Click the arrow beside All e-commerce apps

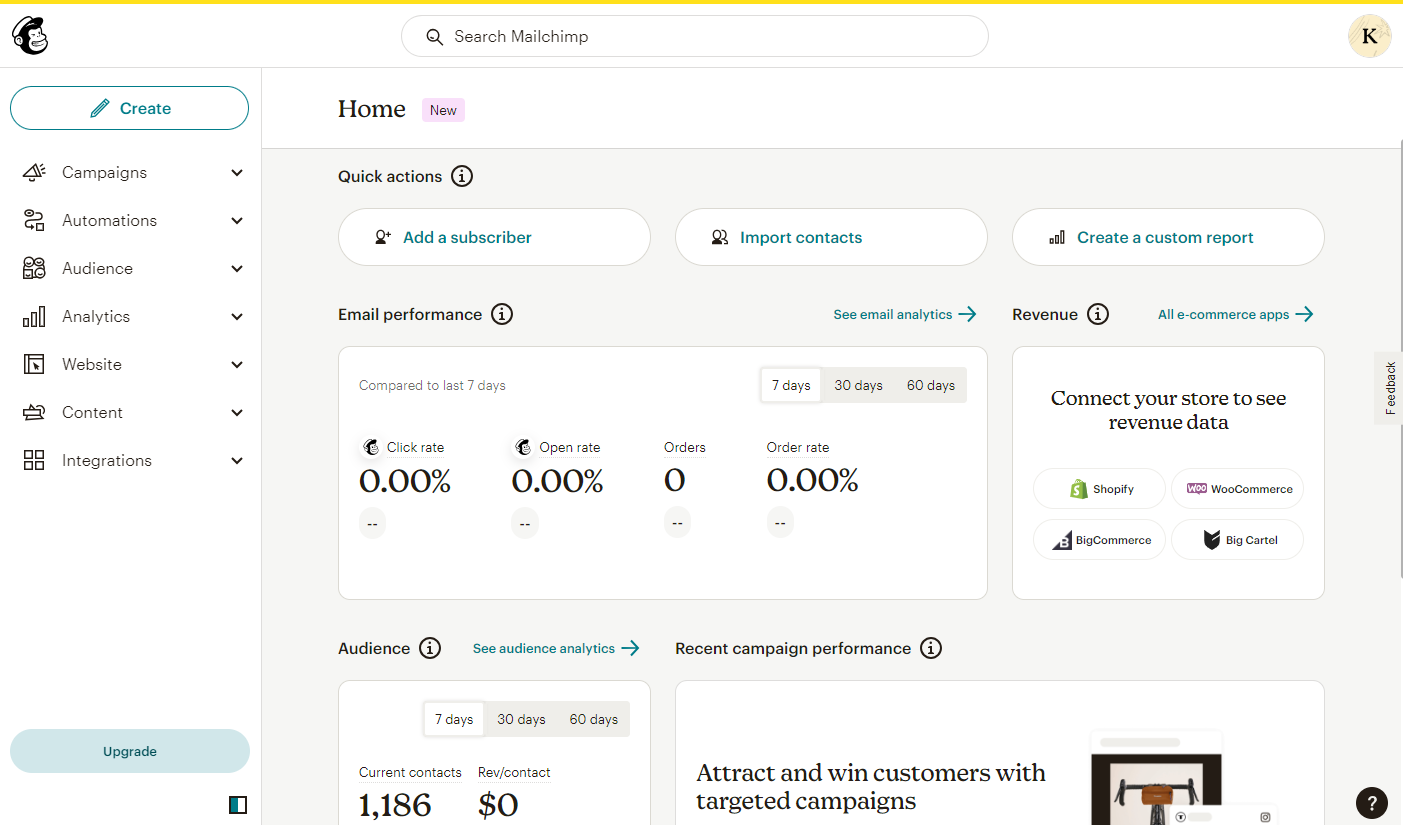click(x=1304, y=315)
